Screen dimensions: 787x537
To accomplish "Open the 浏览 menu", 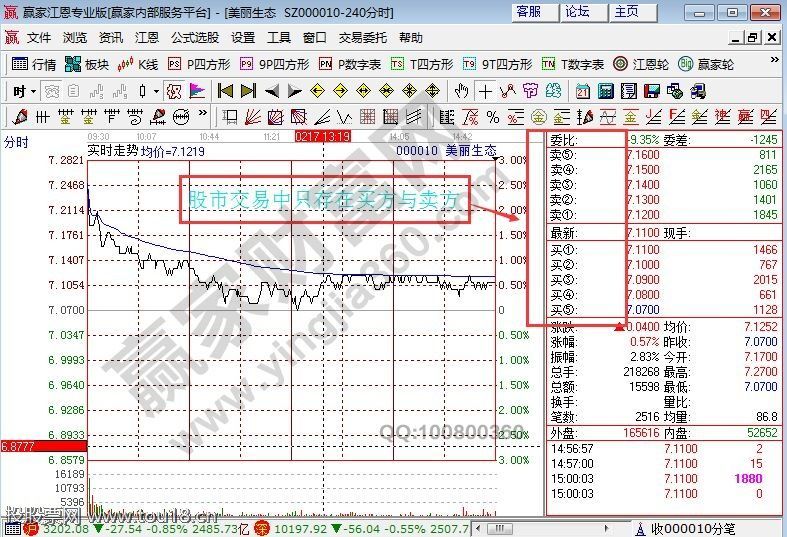I will pos(75,38).
